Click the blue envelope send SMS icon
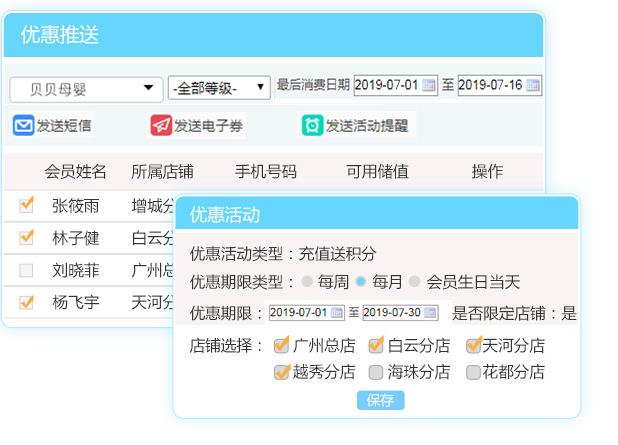The width and height of the screenshot is (618, 445). 23,125
